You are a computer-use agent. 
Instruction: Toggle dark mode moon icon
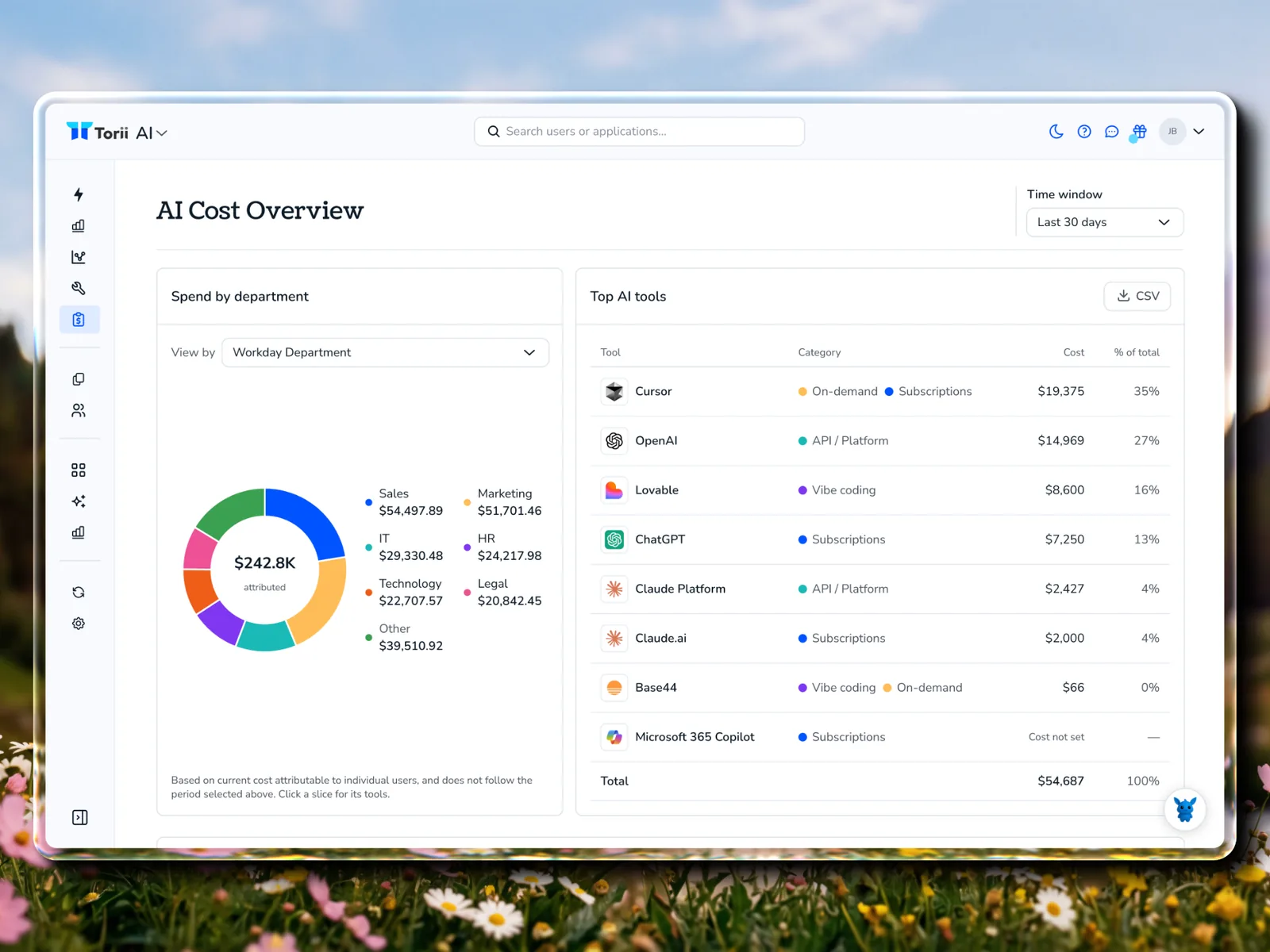click(1056, 132)
